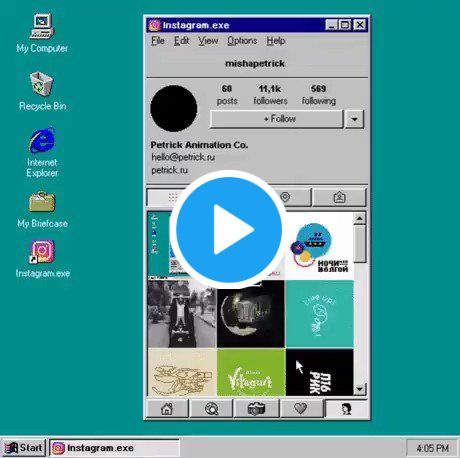Open the hello@petrick.ru email link
Viewport: 460px width, 458px height.
(x=183, y=157)
